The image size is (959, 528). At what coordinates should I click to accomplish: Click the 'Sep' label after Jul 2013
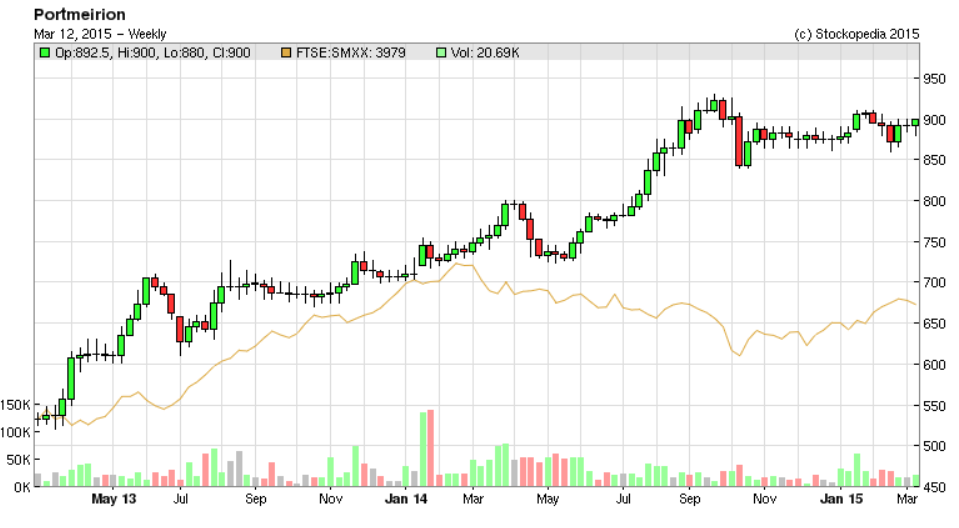coord(256,499)
